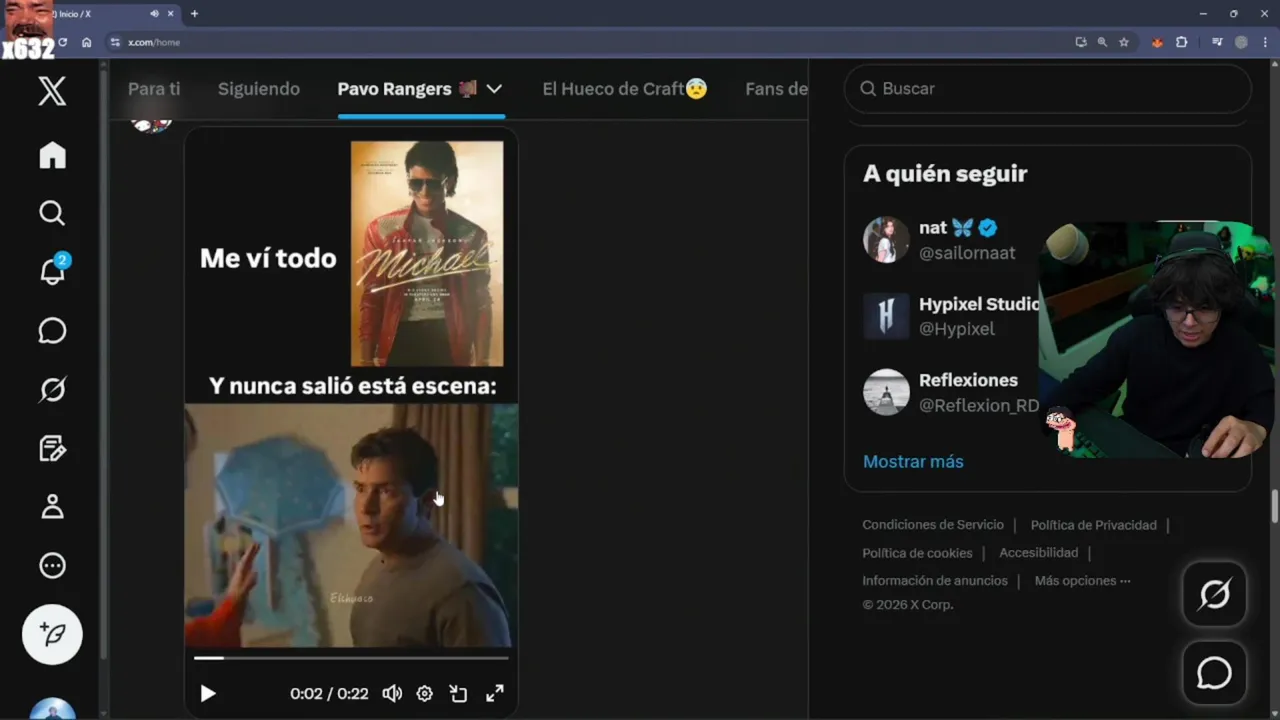Open Chrome media control icon

click(1217, 42)
